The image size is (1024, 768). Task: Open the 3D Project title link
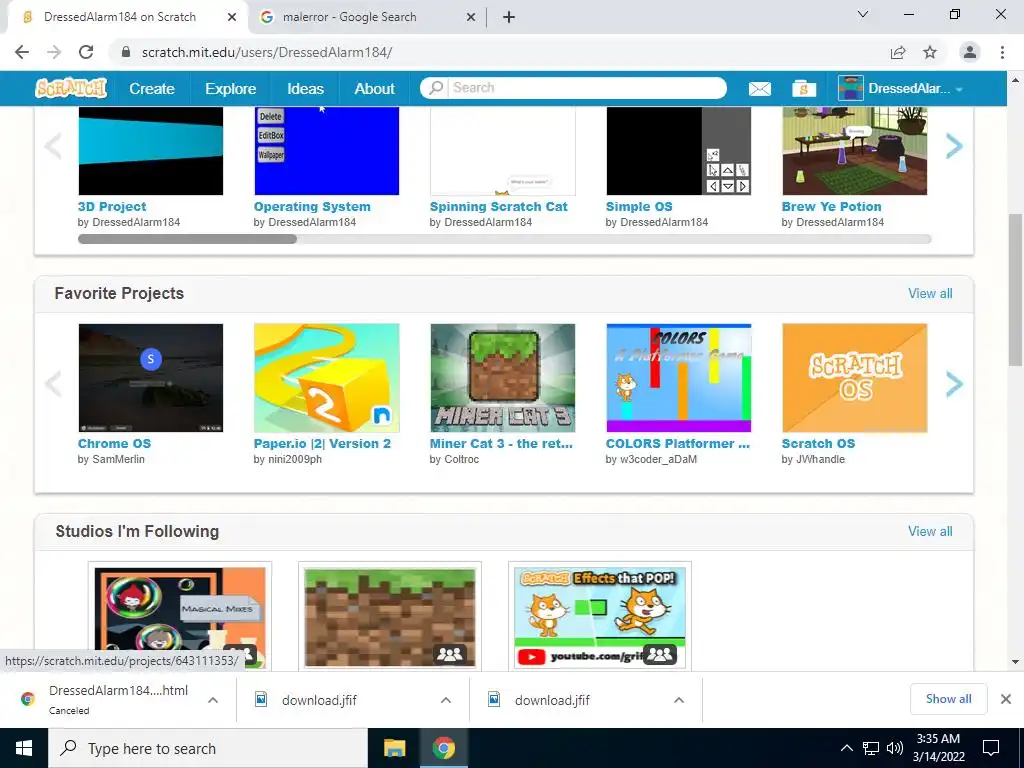click(x=112, y=206)
